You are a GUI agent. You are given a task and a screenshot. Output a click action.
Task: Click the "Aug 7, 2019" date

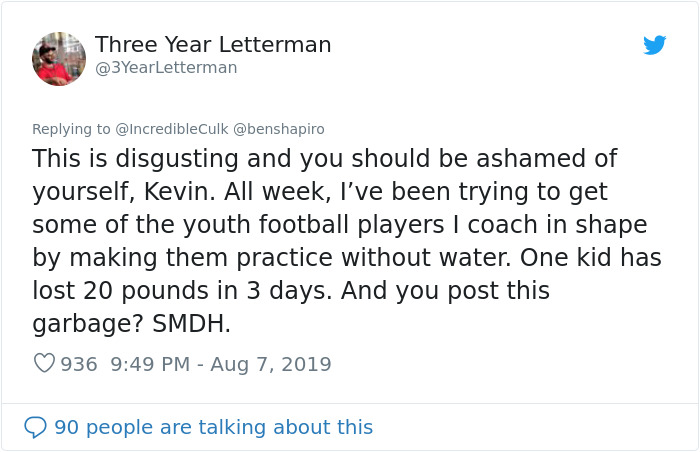pos(272,364)
